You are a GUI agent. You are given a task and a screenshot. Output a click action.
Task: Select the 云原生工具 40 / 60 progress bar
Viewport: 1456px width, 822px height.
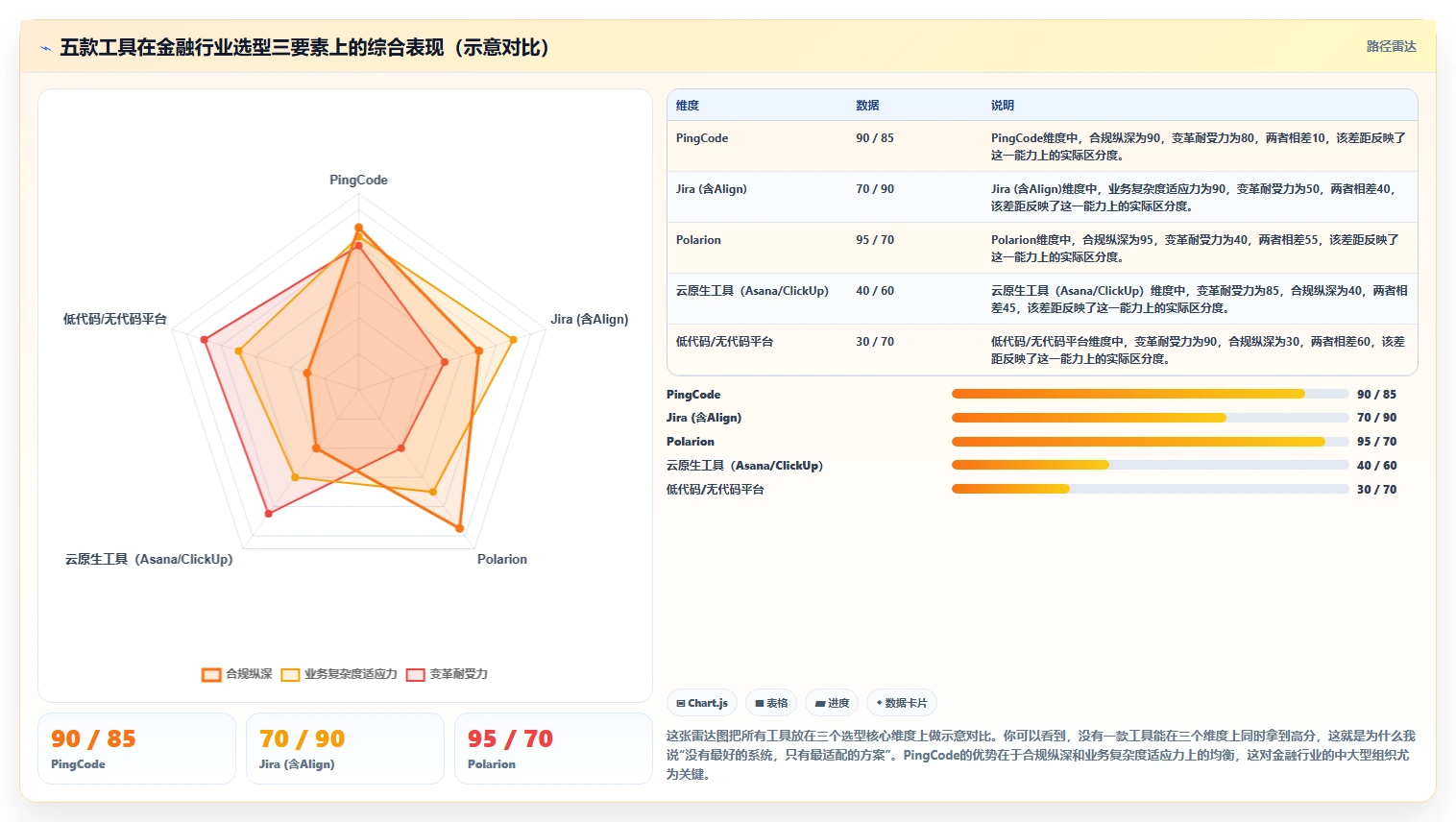pos(1150,465)
